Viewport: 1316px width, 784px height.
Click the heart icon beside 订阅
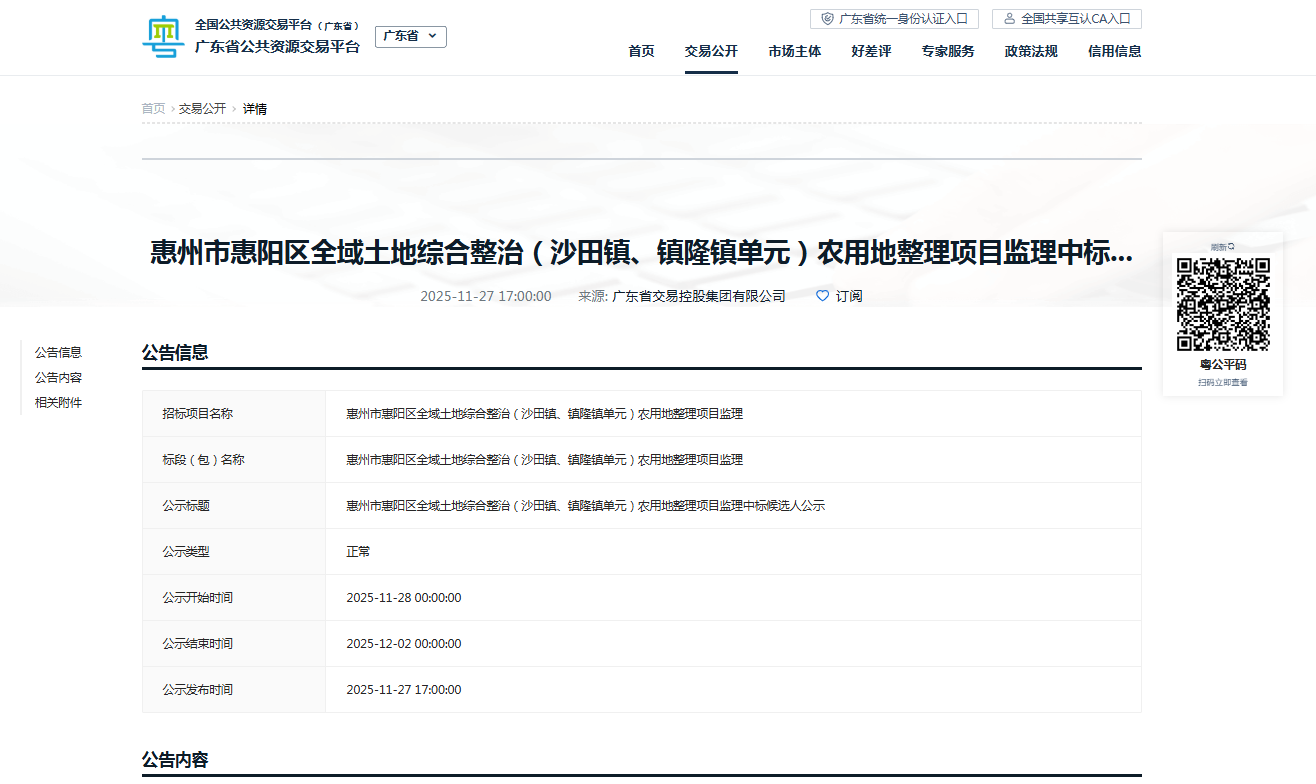[823, 296]
